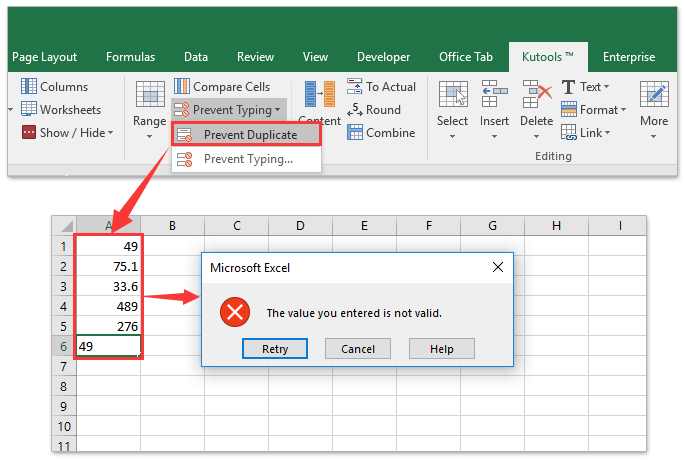Image resolution: width=685 pixels, height=460 pixels.
Task: Click the Delete tool icon
Action: [537, 94]
